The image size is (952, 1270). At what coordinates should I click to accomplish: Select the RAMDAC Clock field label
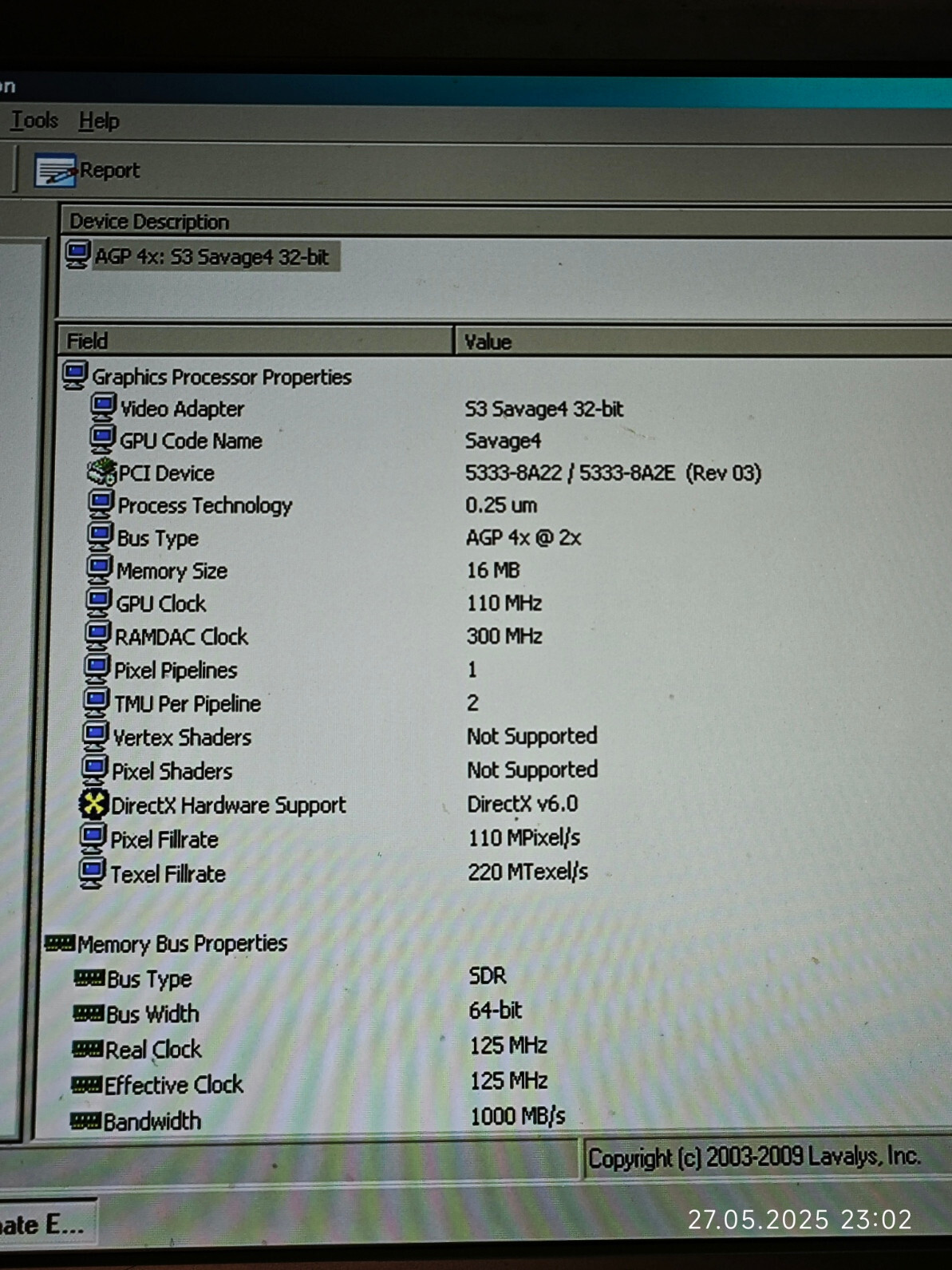pyautogui.click(x=181, y=637)
